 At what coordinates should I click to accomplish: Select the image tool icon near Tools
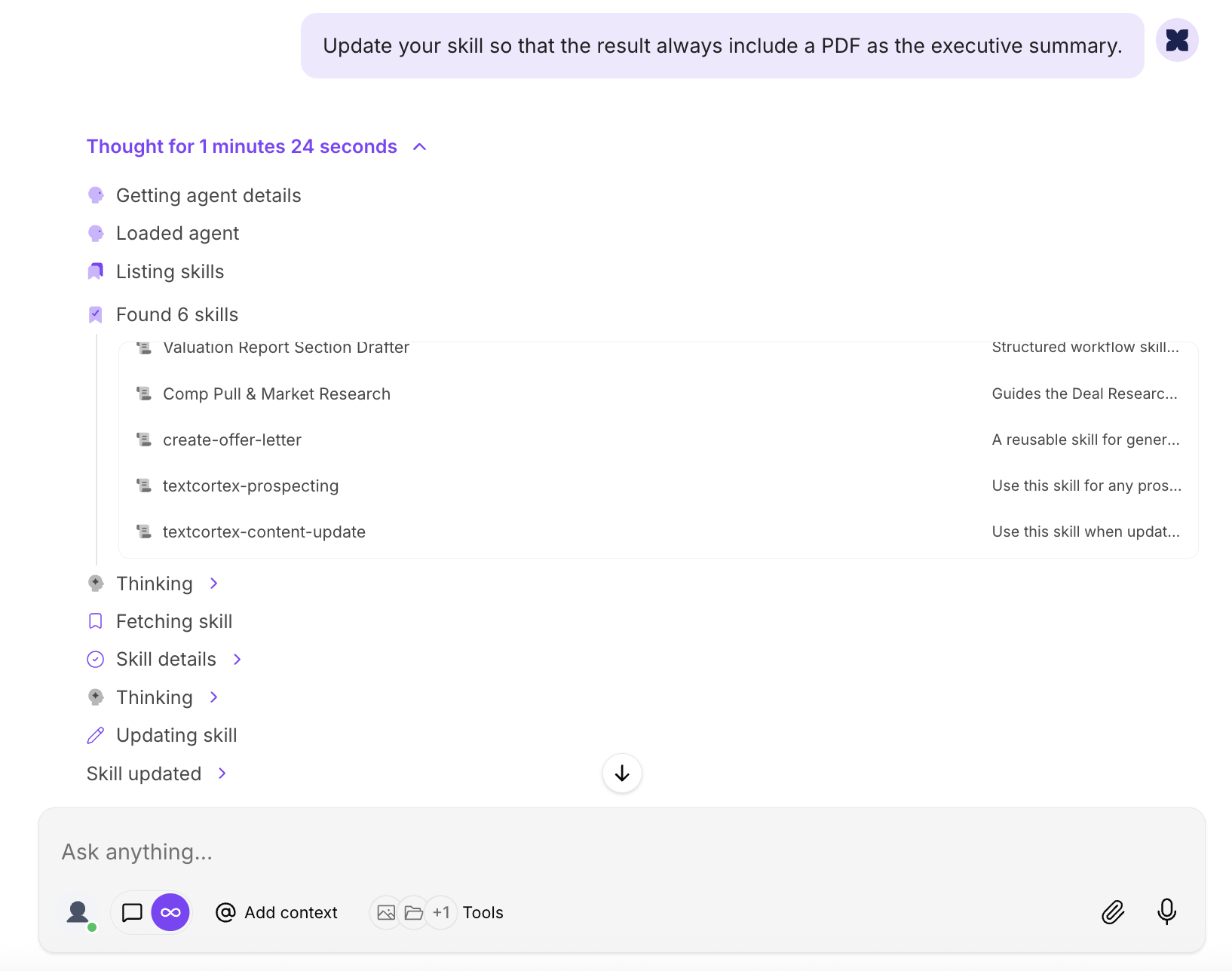[x=386, y=912]
